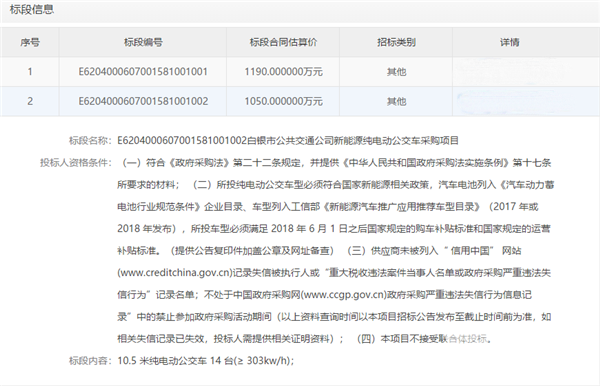The height and width of the screenshot is (386, 600).
Task: Select 其他 category in second row
Action: [396, 101]
